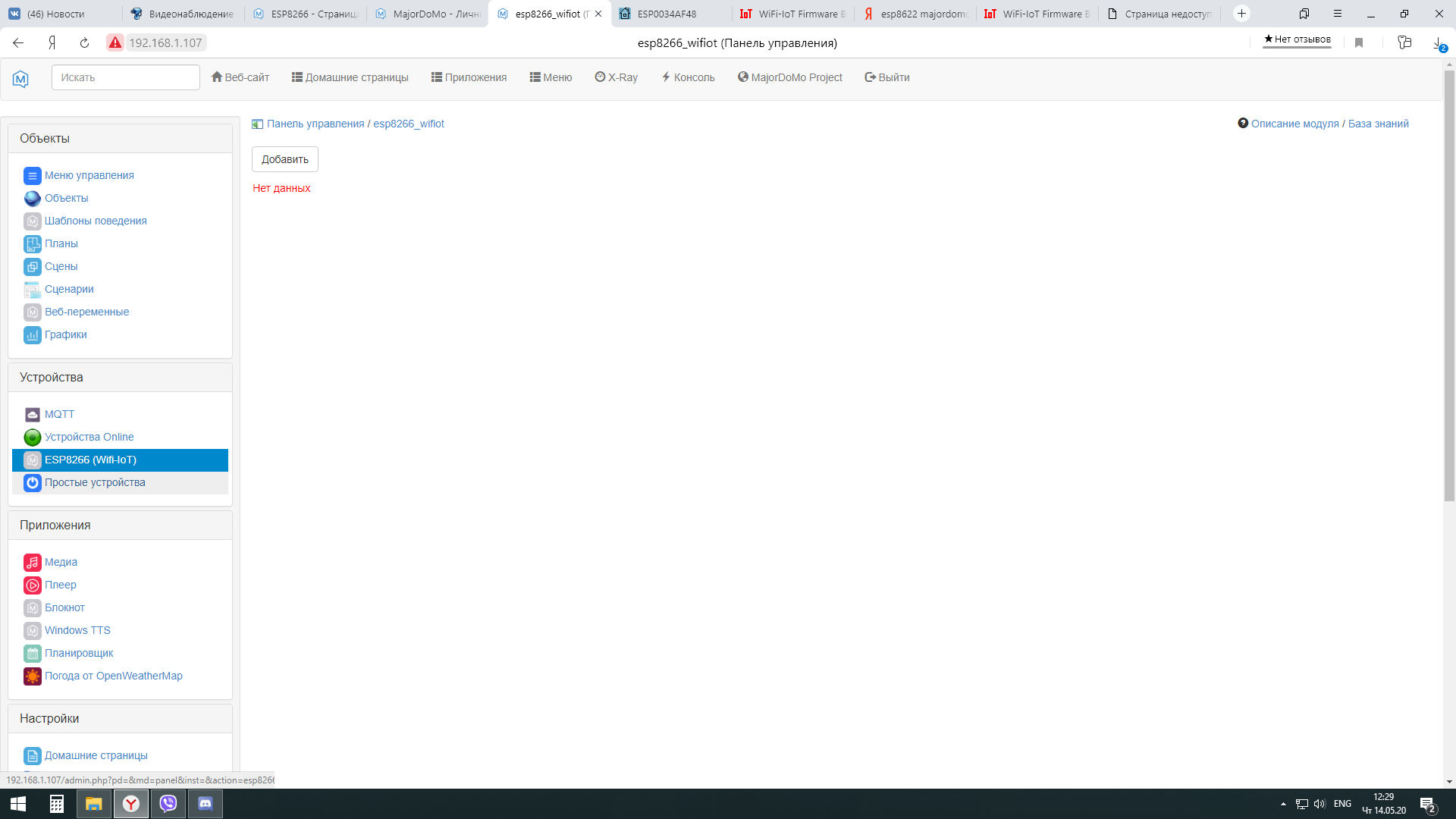Viewport: 1456px width, 819px height.
Task: Open the Объекты globe icon
Action: 32,199
